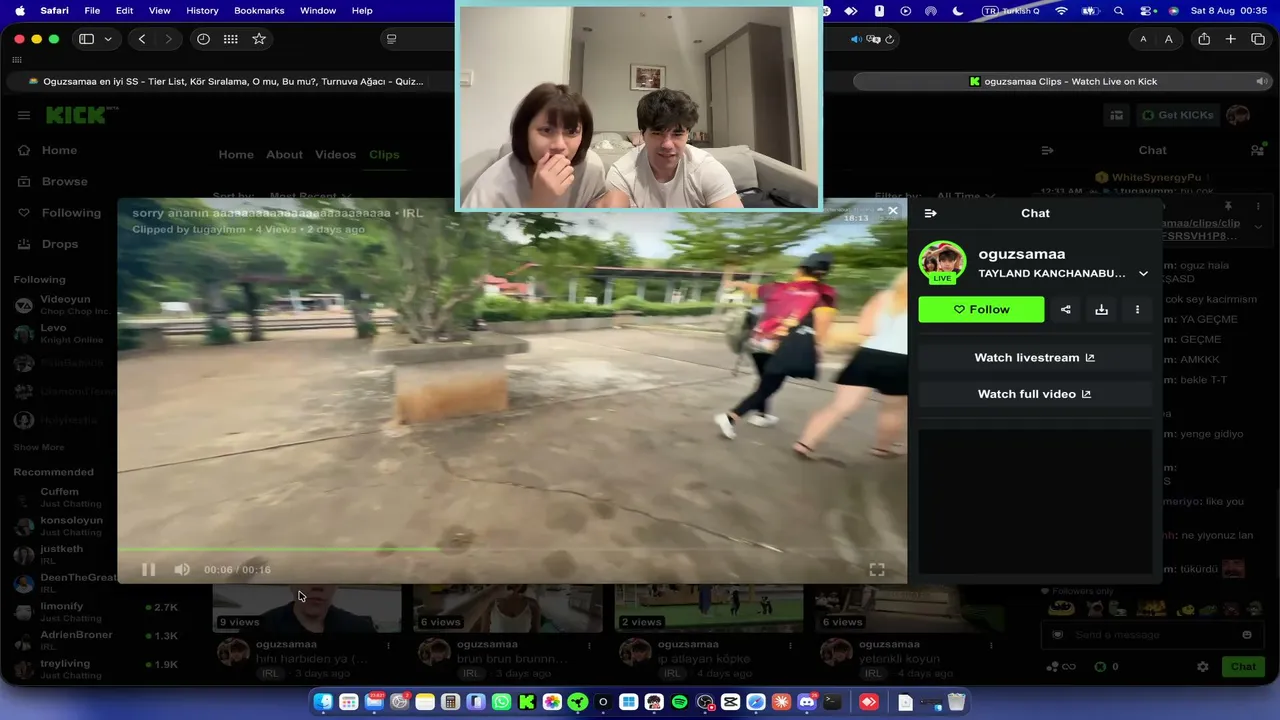Click the green Chat send button
1280x720 pixels.
coord(1243,666)
